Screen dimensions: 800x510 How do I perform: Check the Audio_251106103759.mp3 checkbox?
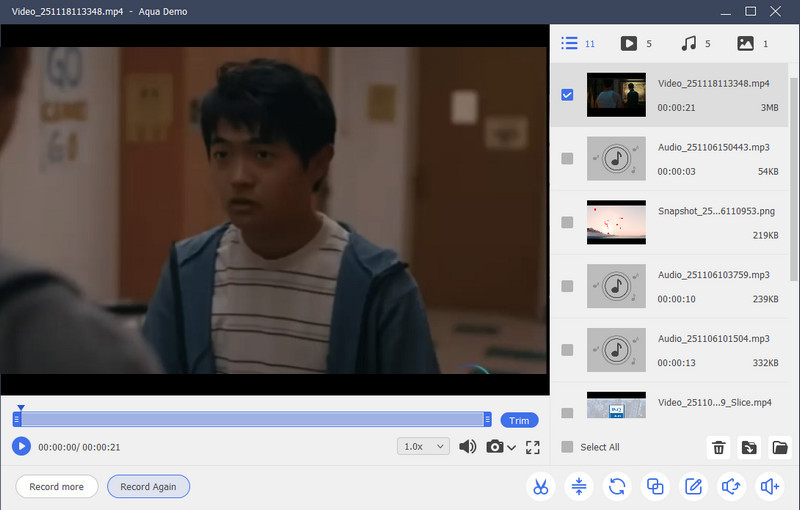click(567, 286)
